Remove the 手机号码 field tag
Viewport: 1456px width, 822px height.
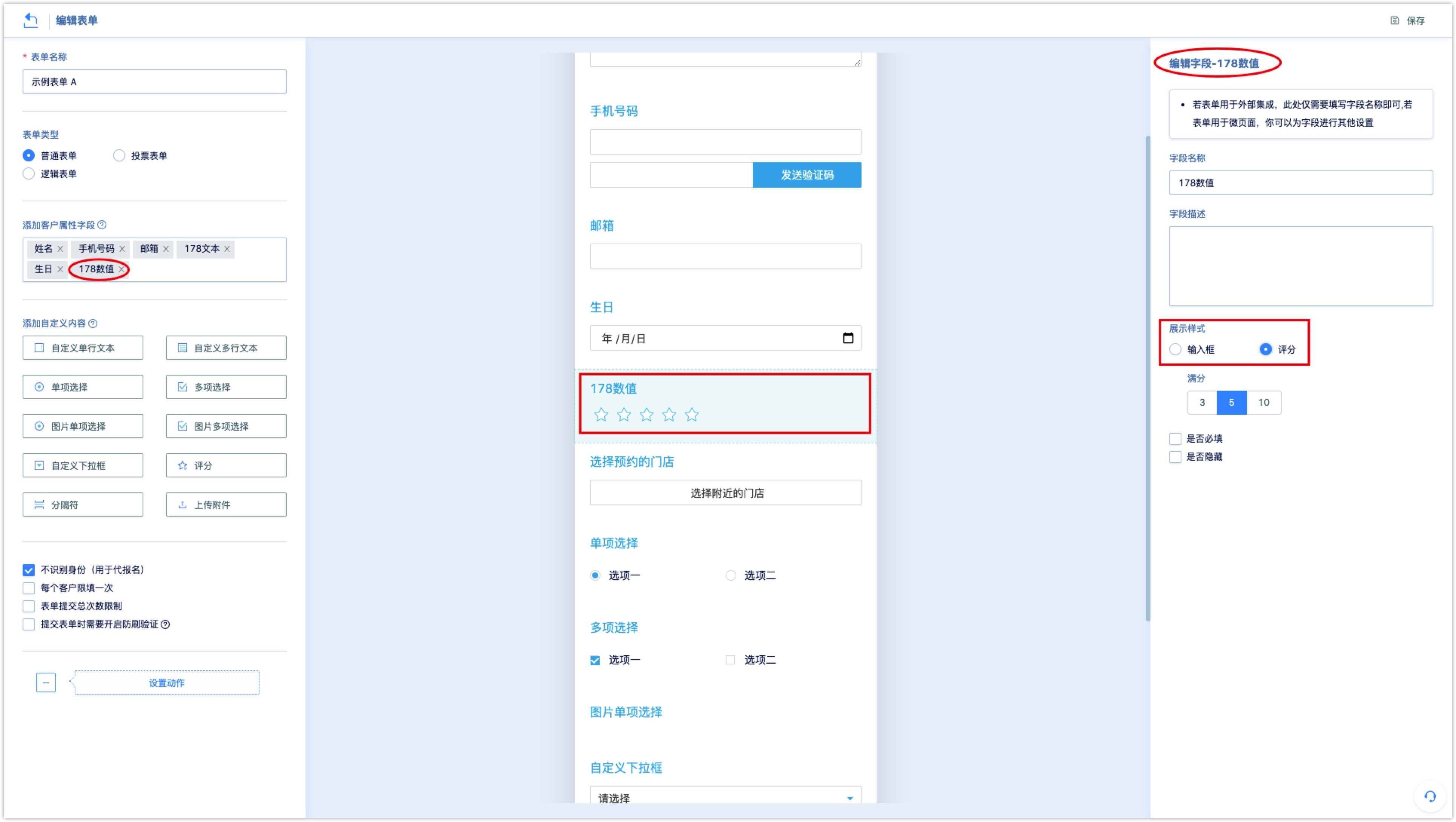[122, 248]
